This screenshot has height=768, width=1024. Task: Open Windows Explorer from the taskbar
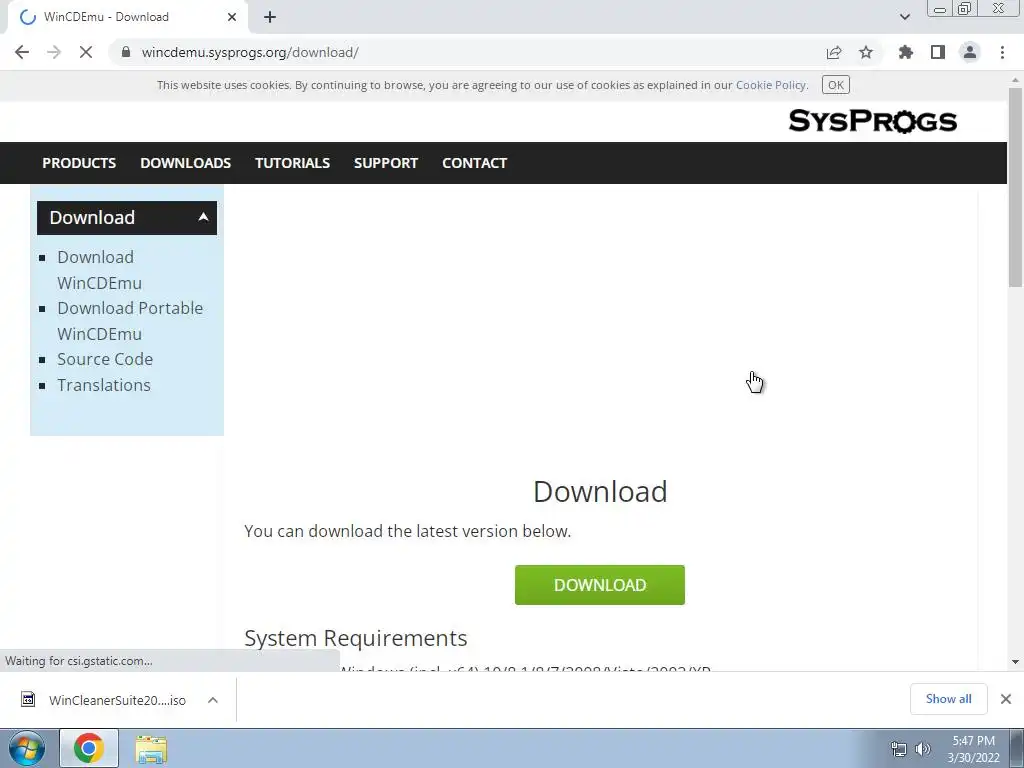pos(151,749)
